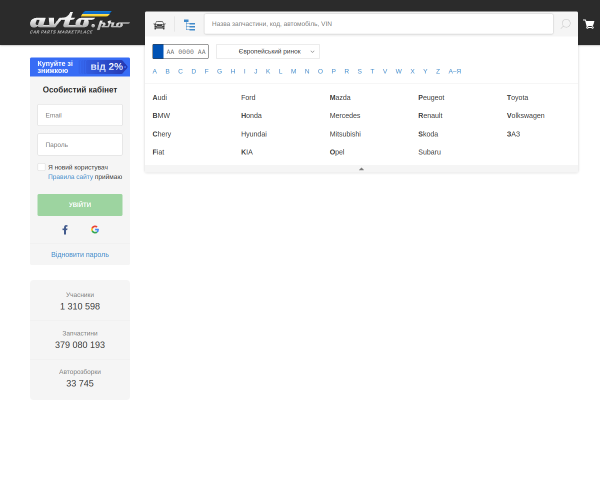Open the site rules link
The height and width of the screenshot is (480, 600).
[70, 177]
